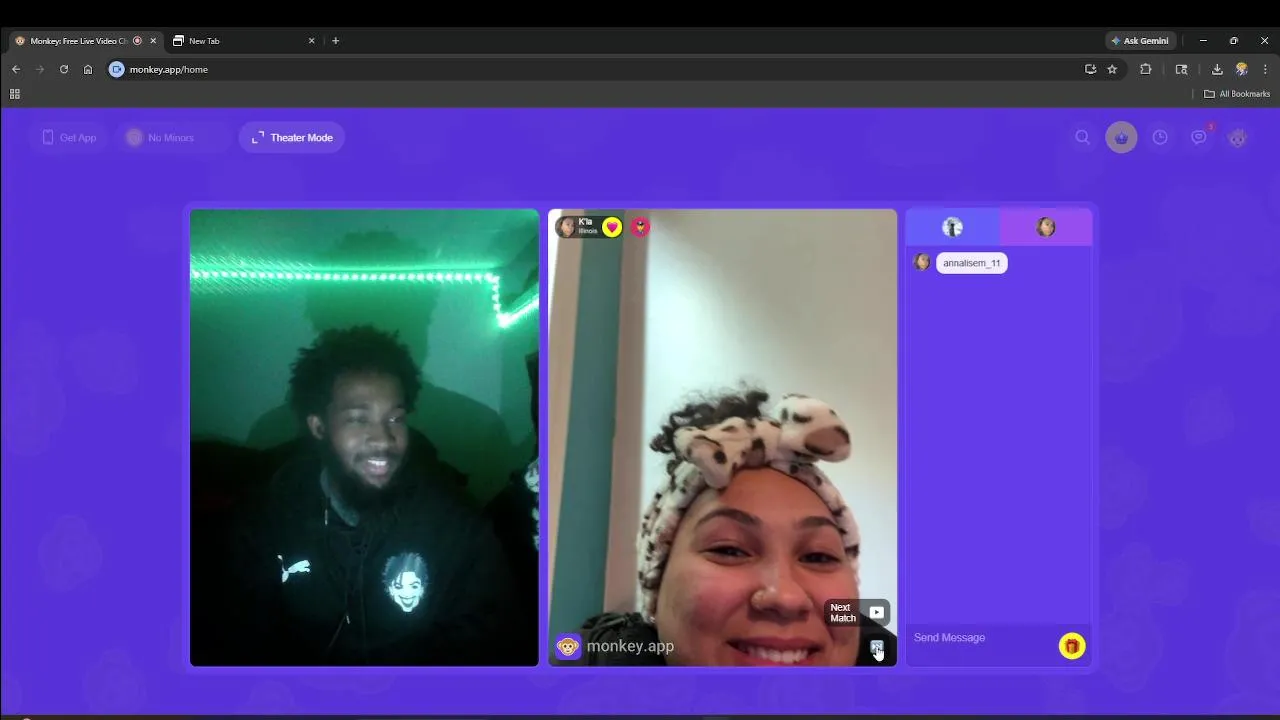Bookmark this page with the star
This screenshot has height=720, width=1280.
coord(1112,69)
